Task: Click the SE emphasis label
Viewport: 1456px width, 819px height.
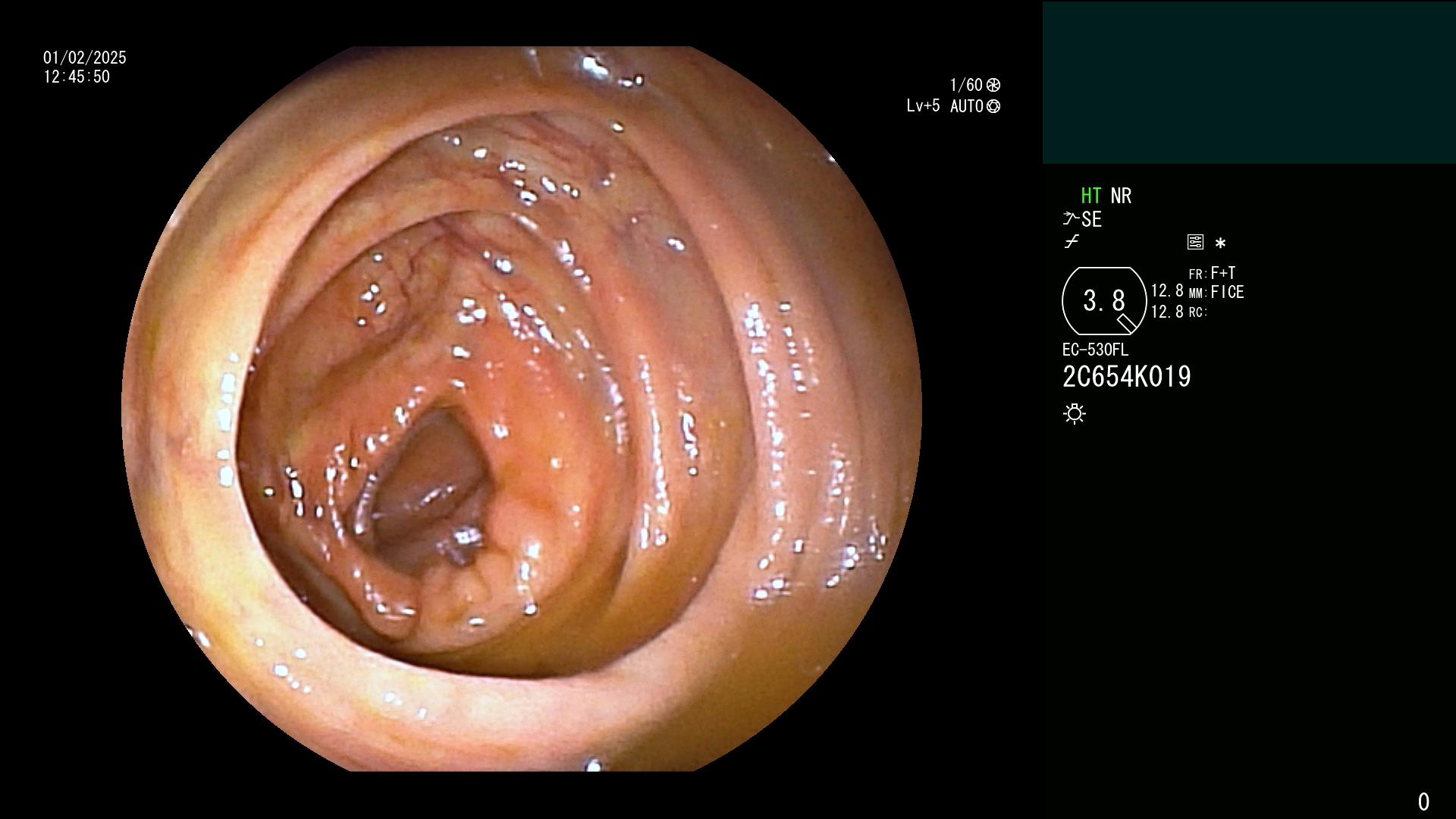Action: coord(1092,219)
